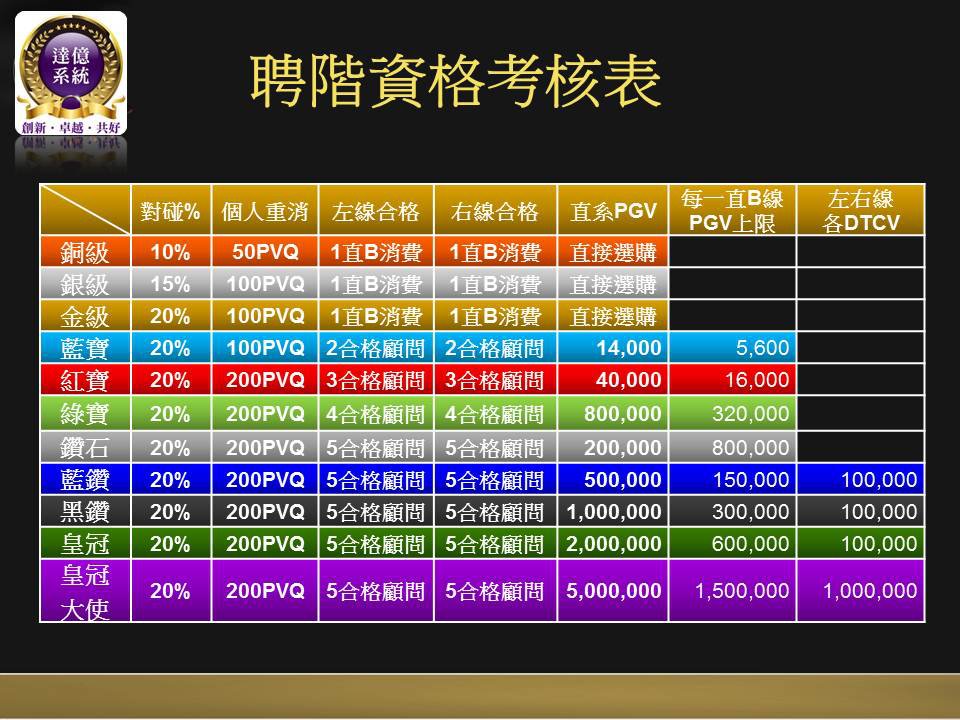Click the 對碰% column header
The width and height of the screenshot is (960, 720).
click(x=171, y=211)
